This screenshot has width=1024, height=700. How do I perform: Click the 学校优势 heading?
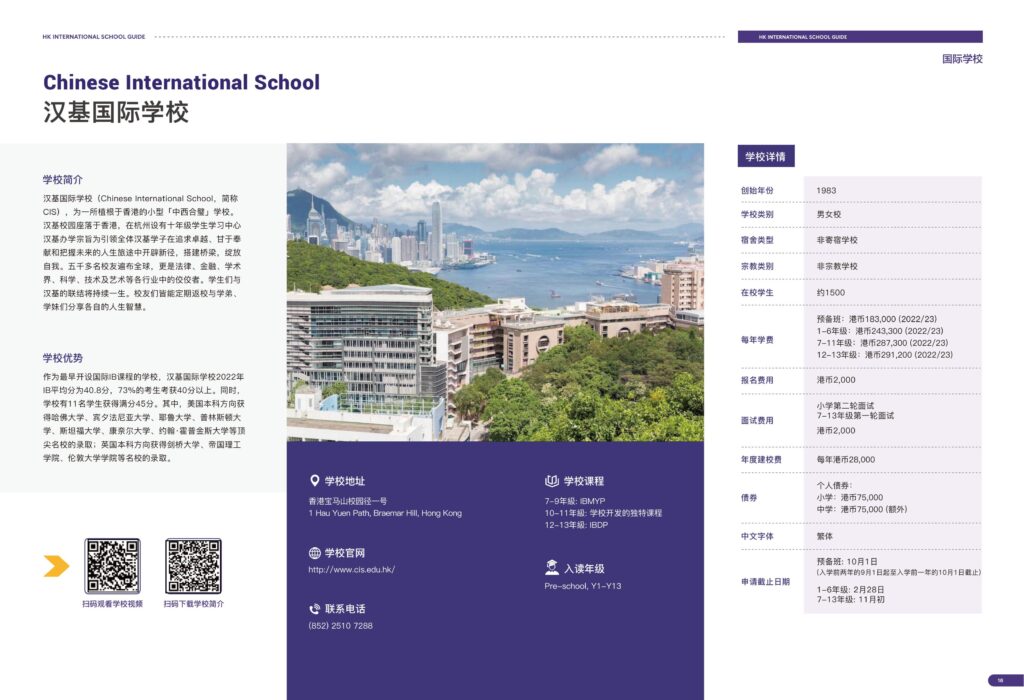pyautogui.click(x=63, y=358)
